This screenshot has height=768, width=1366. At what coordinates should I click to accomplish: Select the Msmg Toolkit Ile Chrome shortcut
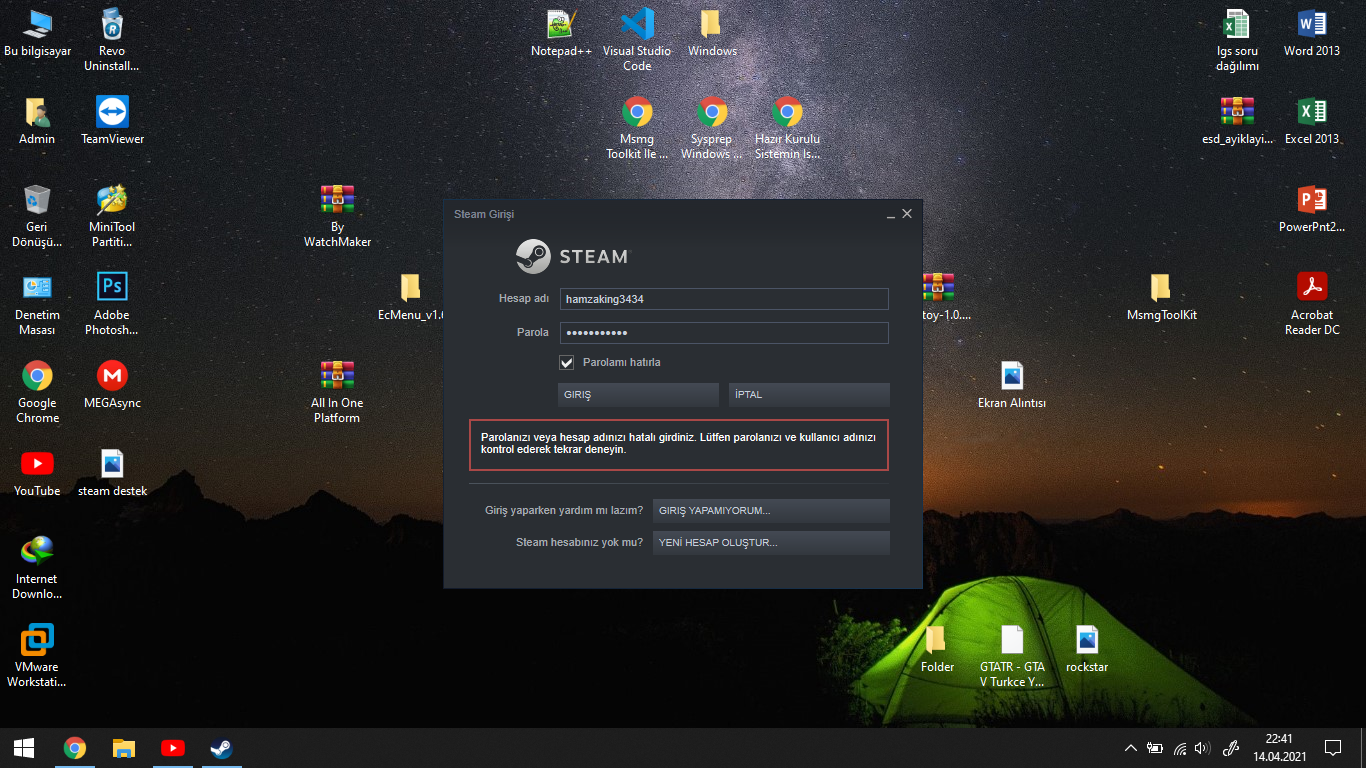pos(637,128)
